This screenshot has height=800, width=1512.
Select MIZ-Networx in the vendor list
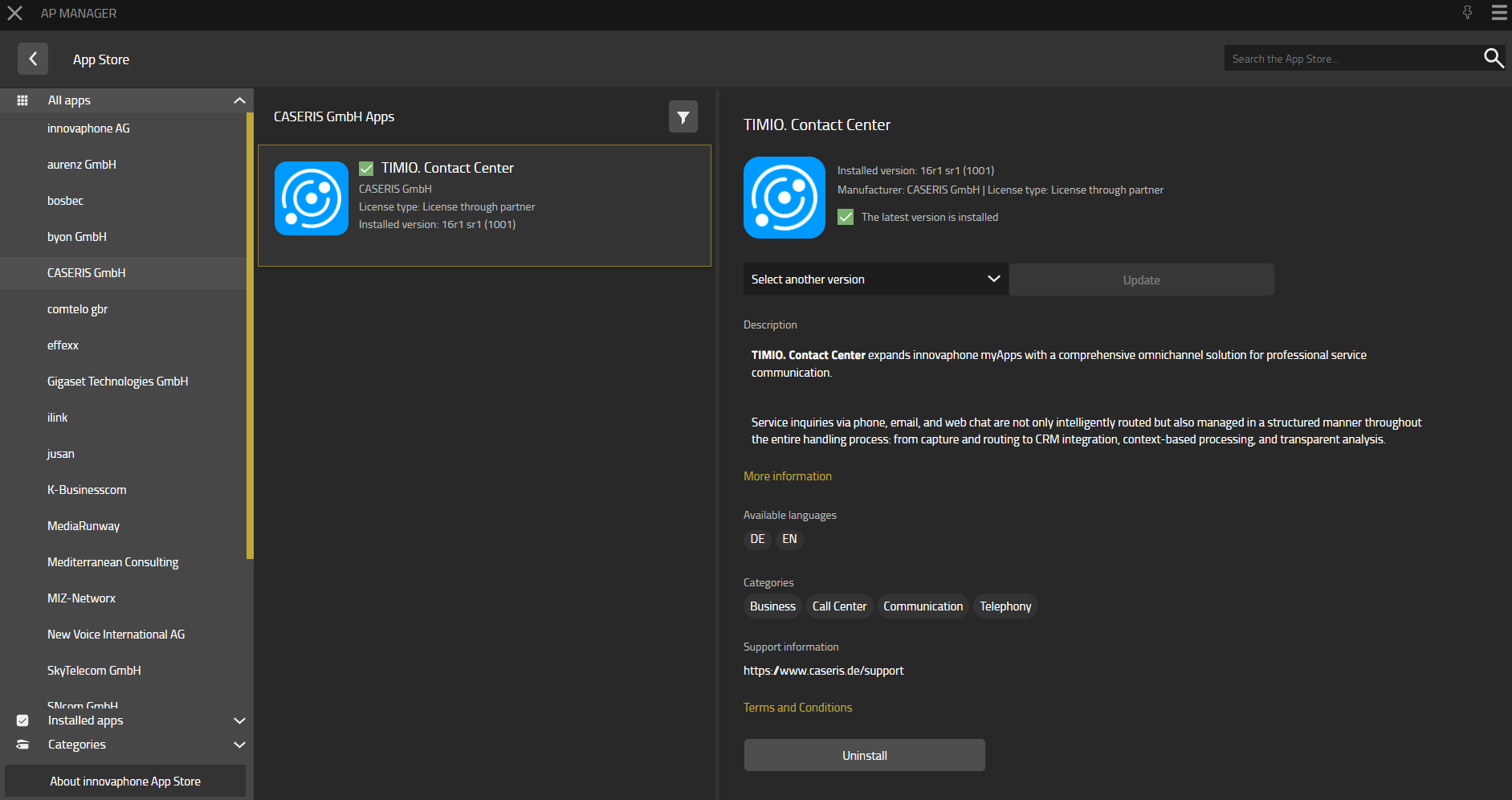124,598
